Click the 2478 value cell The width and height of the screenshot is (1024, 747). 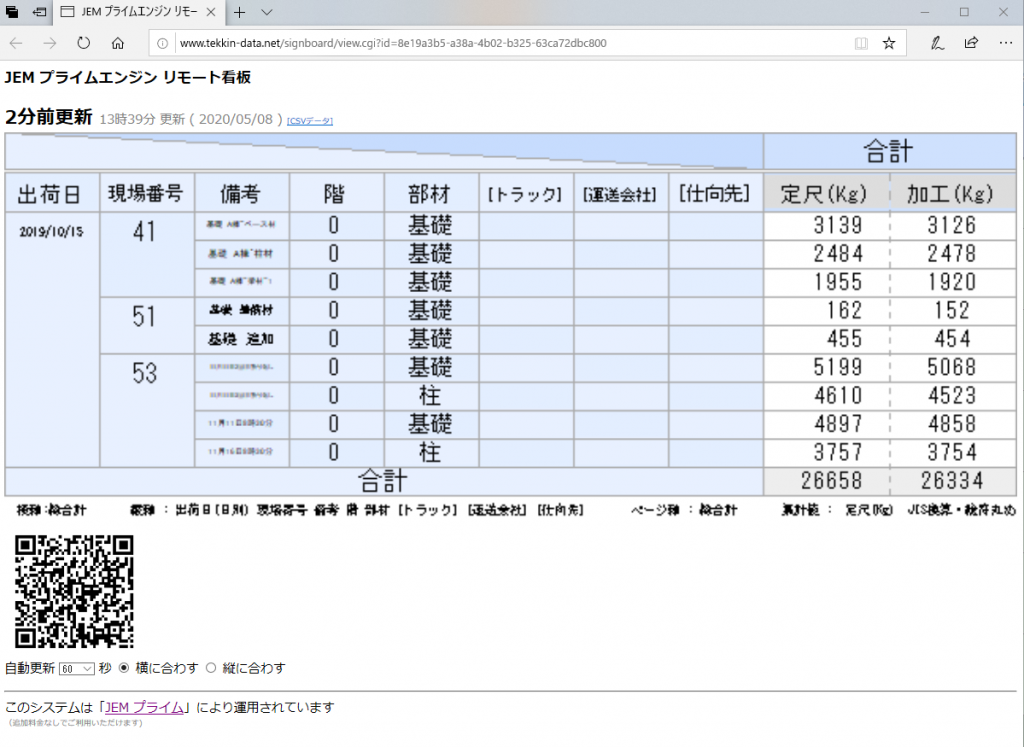point(953,254)
